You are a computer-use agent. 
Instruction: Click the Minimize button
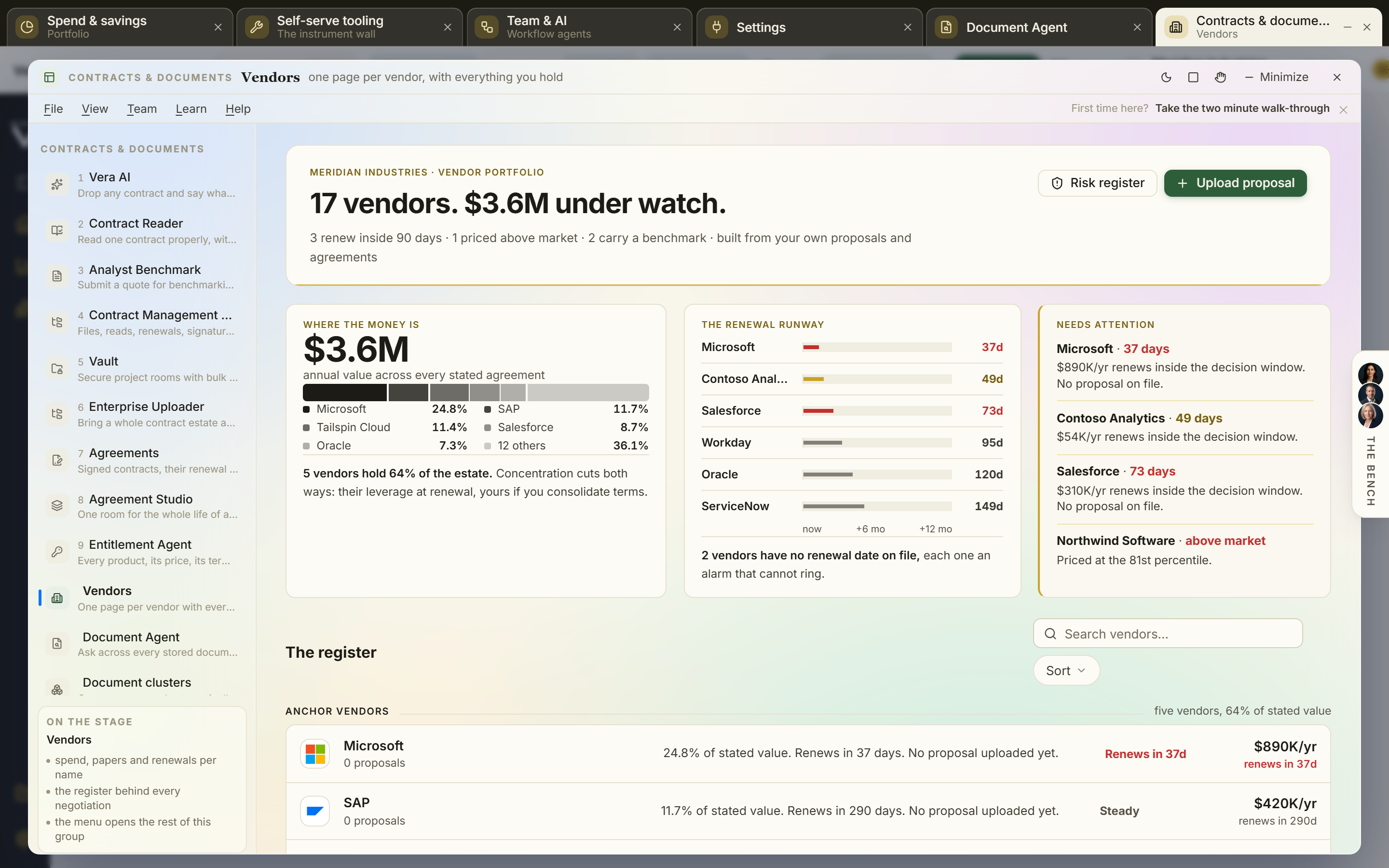coord(1277,77)
